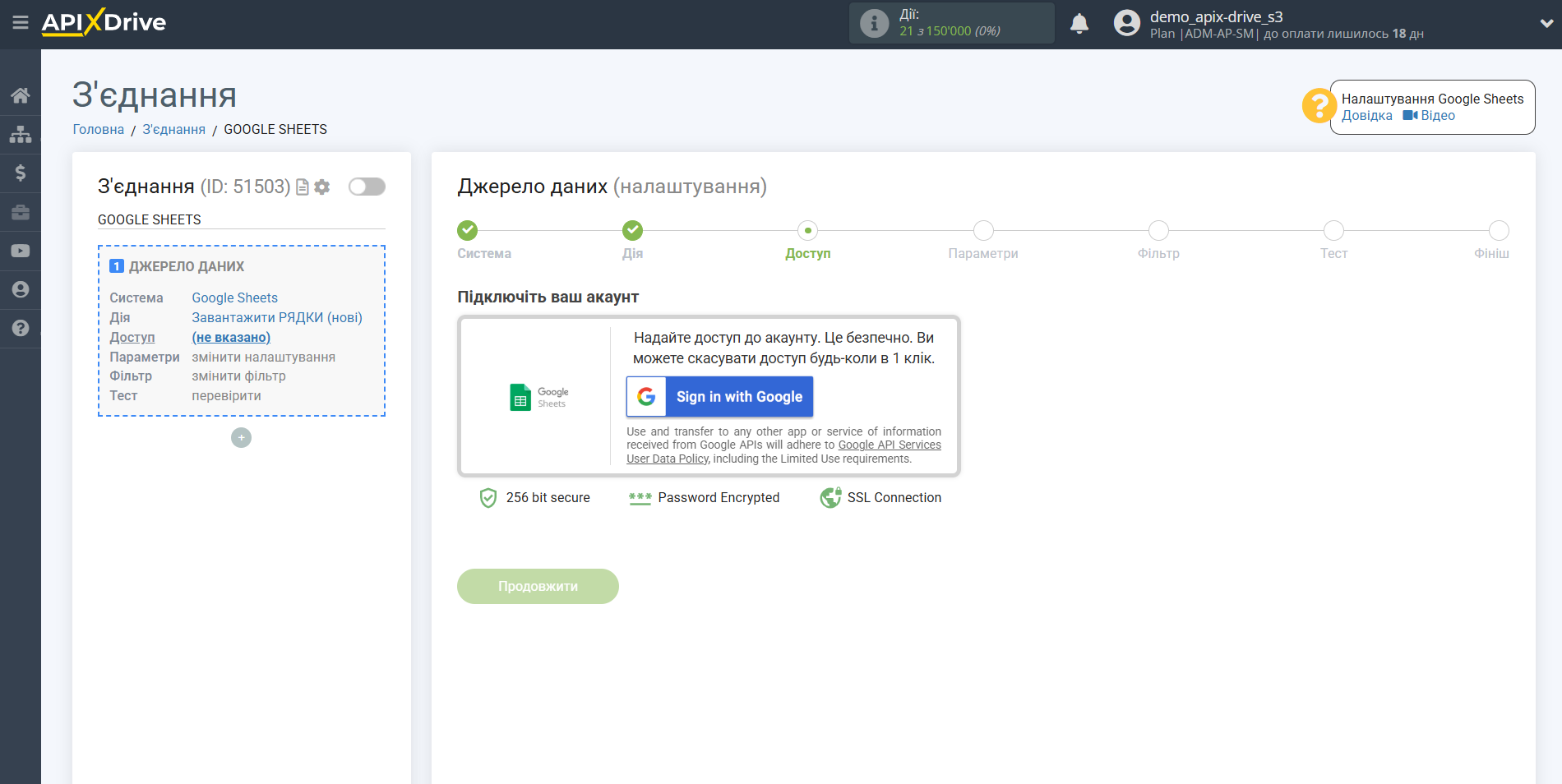Click Sign in with Google button
The image size is (1562, 784).
[719, 397]
